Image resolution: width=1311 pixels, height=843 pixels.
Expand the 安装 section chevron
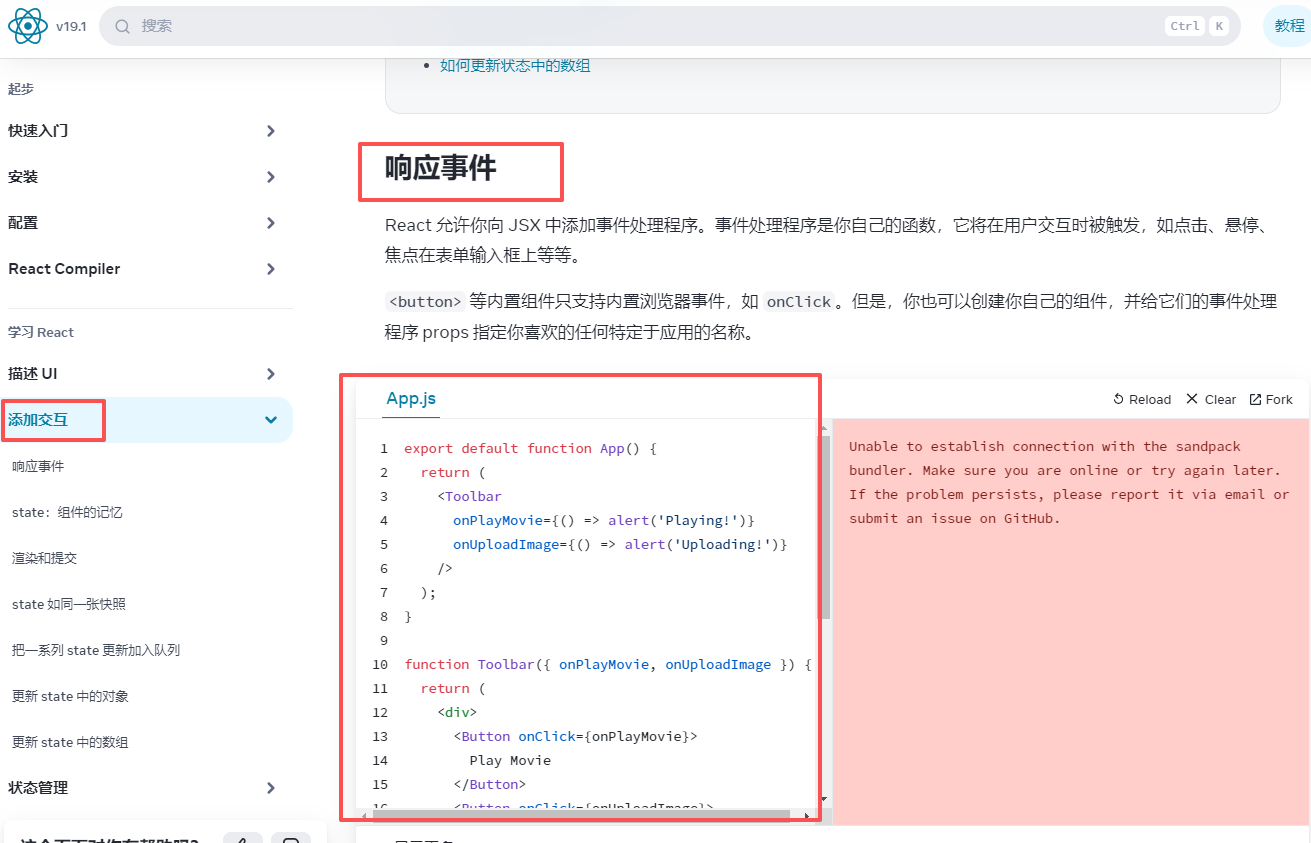tap(271, 177)
